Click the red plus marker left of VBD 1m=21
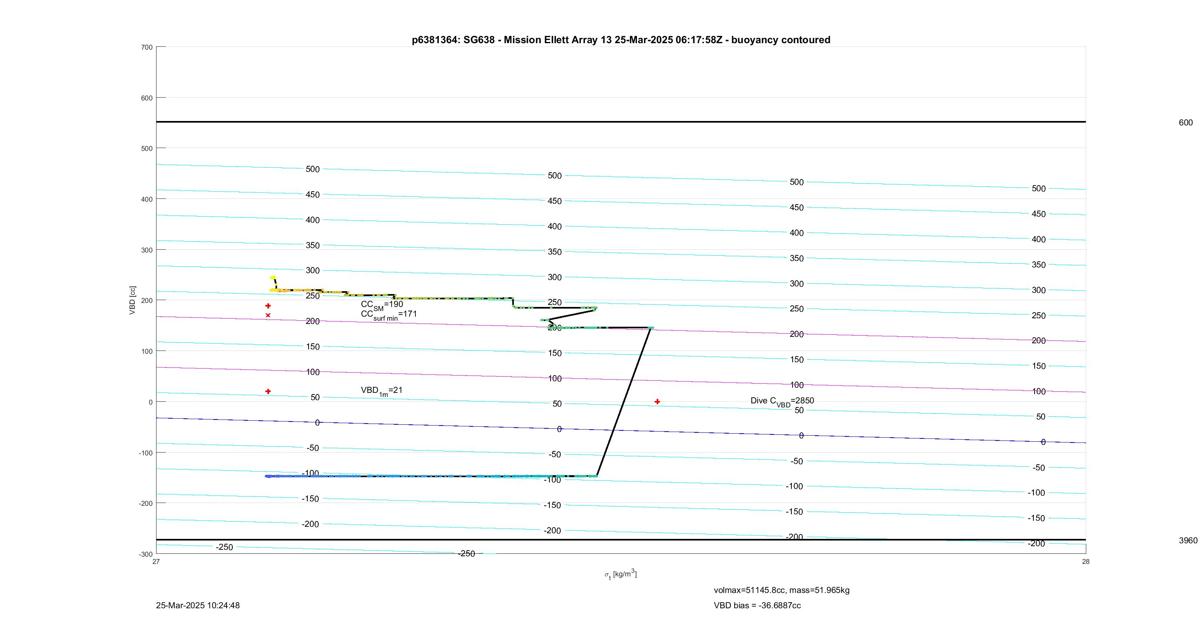The image size is (1200, 622). 268,391
